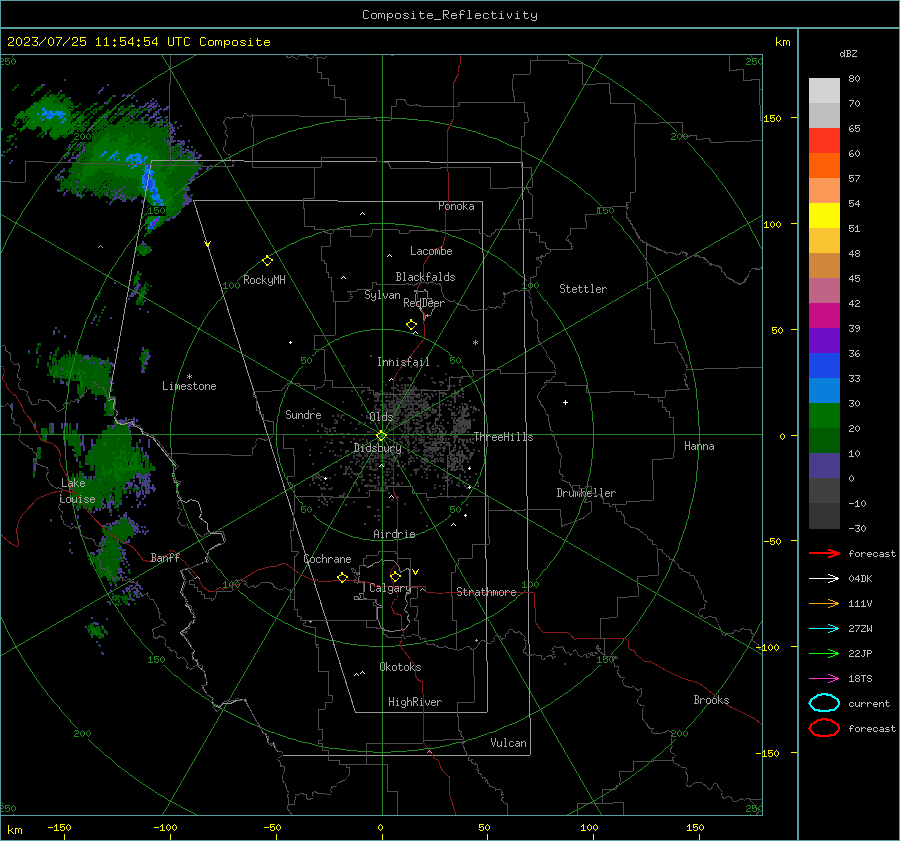Click the Banff label
The width and height of the screenshot is (900, 841).
[x=165, y=558]
